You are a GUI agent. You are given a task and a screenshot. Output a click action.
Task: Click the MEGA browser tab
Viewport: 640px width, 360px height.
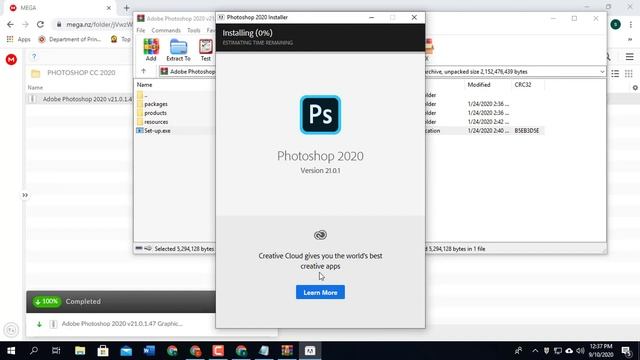59,8
